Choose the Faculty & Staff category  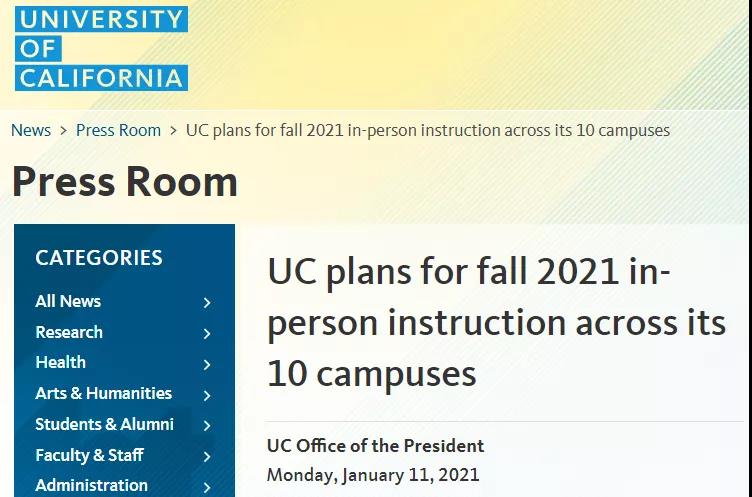tap(90, 455)
